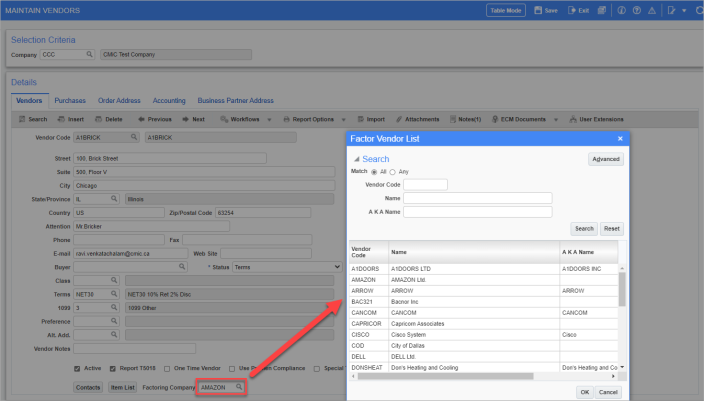
Task: Open Factoring Company lookup magnifier
Action: (x=239, y=387)
